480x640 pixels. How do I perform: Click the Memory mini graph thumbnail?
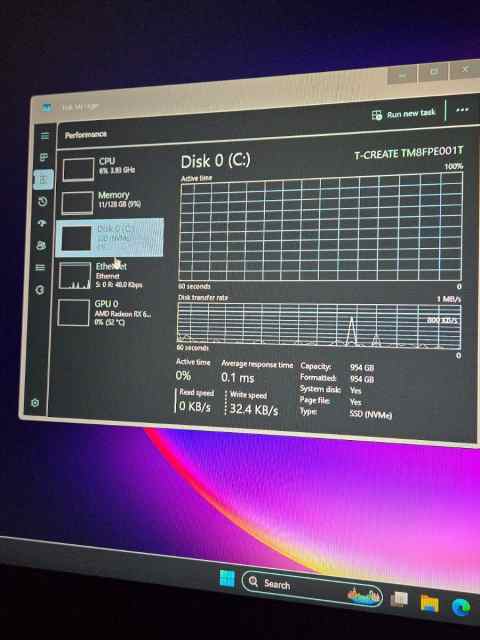(77, 203)
